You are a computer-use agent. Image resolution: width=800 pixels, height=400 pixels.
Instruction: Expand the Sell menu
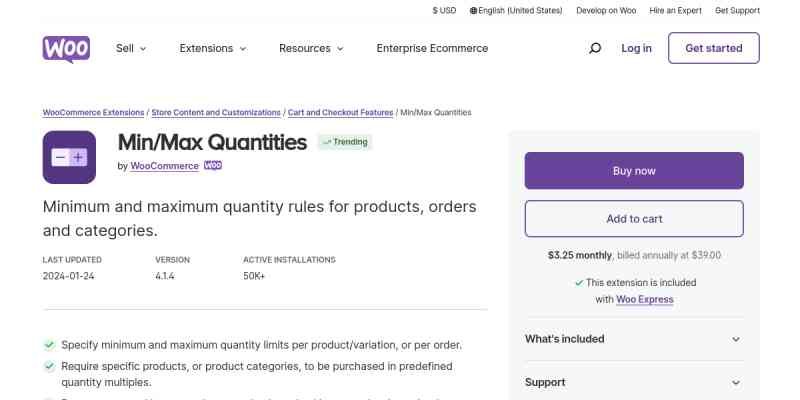point(131,48)
